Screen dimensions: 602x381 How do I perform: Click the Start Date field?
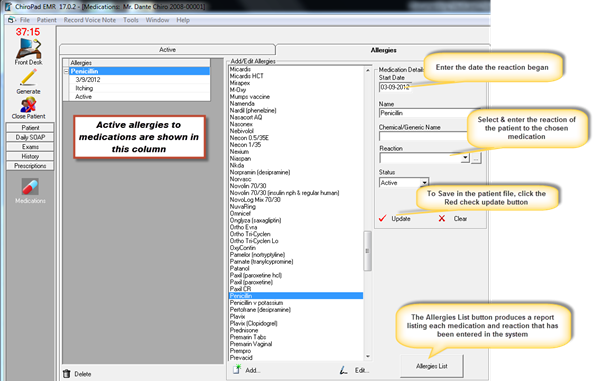click(x=395, y=87)
